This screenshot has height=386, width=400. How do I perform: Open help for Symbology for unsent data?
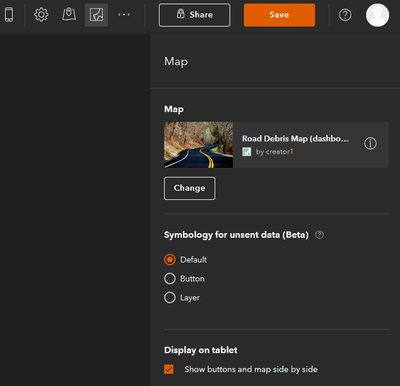319,235
